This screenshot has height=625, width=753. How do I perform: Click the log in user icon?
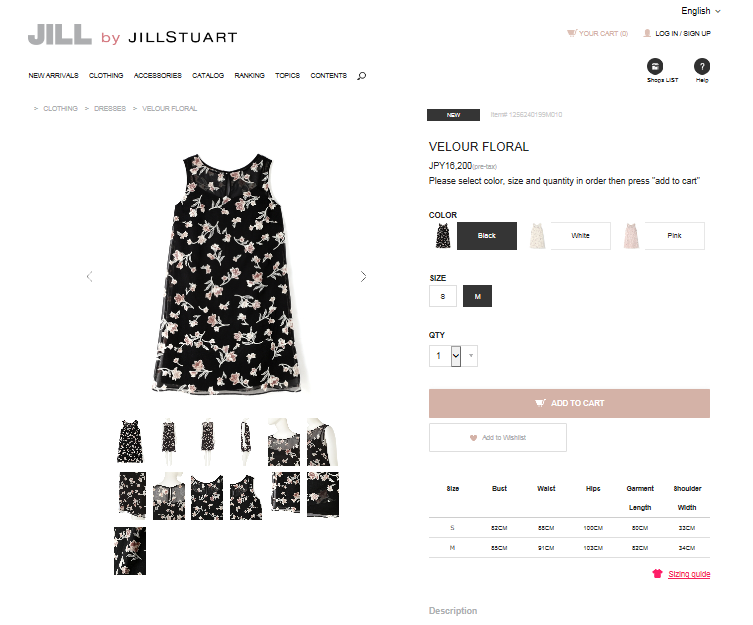tap(647, 33)
